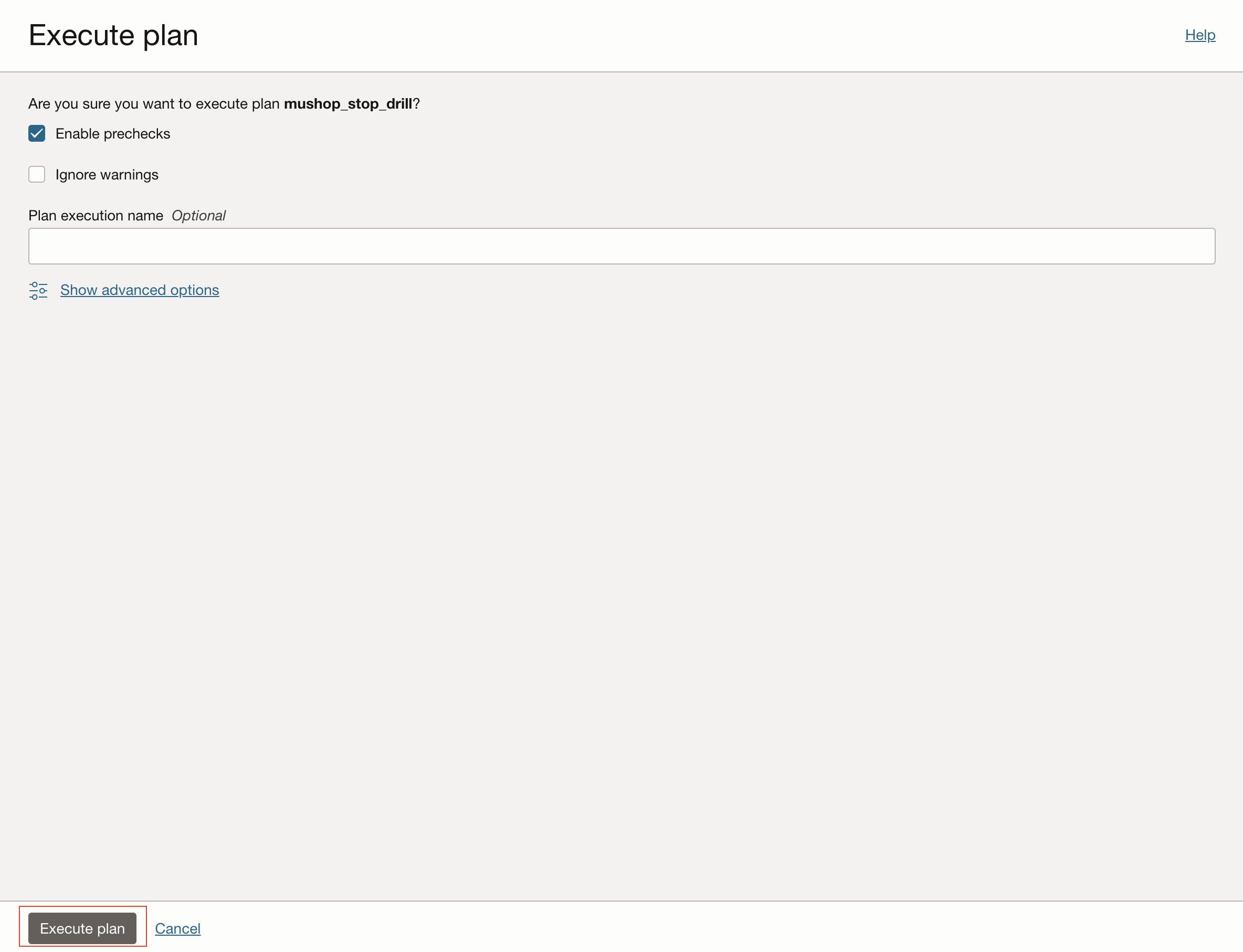Open the Help link

click(1199, 35)
